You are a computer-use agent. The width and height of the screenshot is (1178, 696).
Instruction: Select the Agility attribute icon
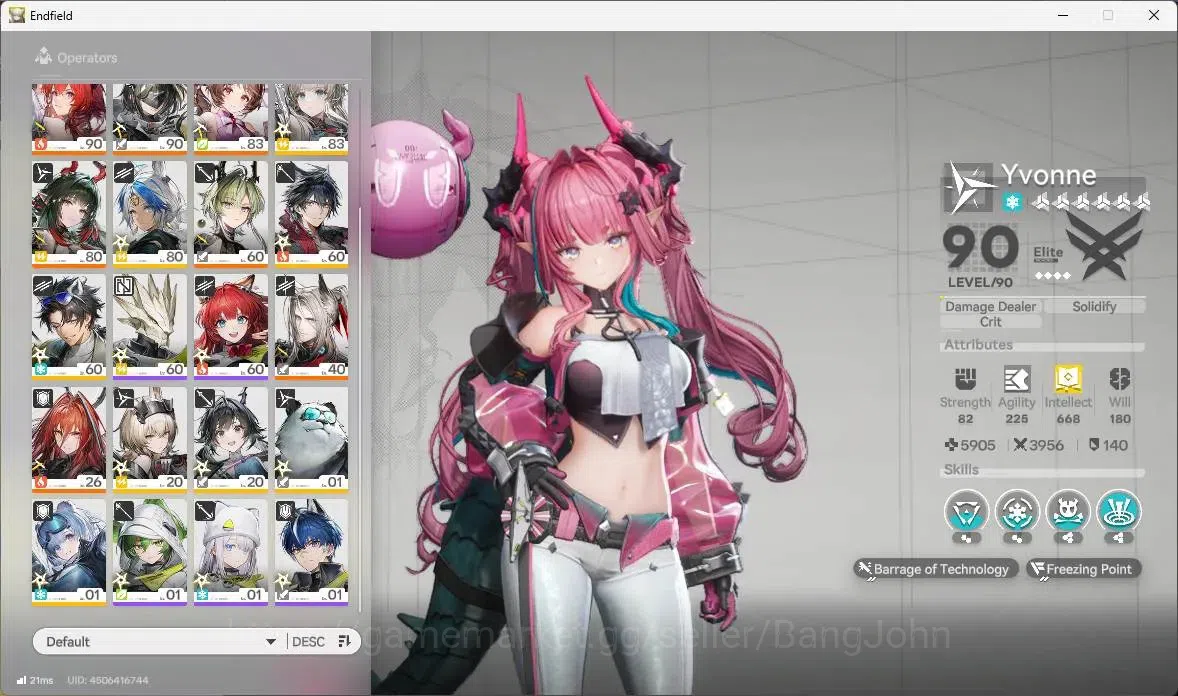pos(1016,379)
